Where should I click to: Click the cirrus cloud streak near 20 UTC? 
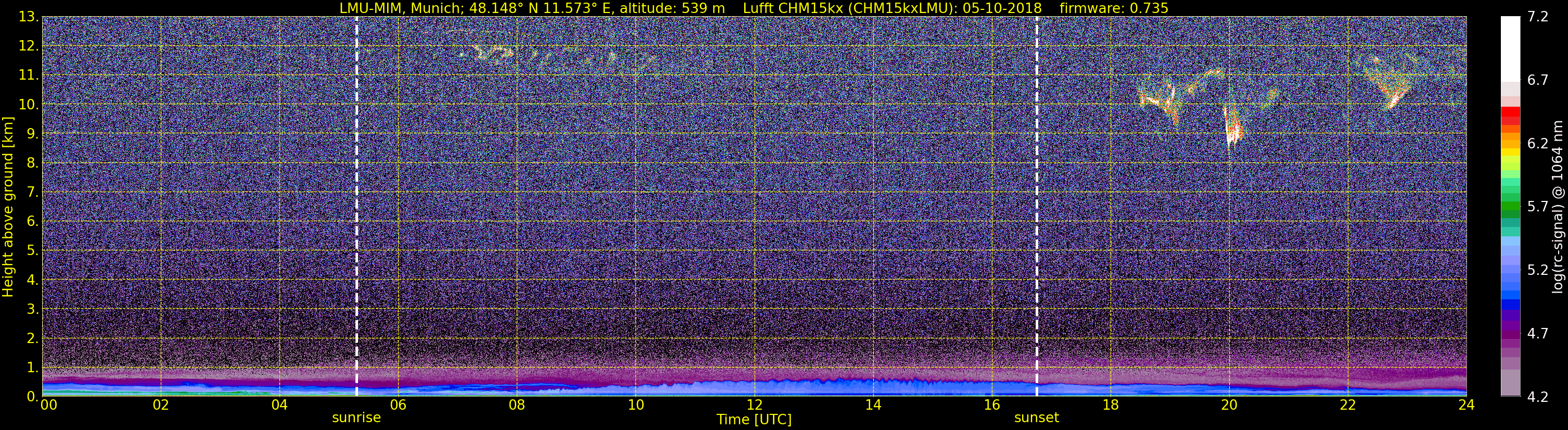[x=1233, y=127]
